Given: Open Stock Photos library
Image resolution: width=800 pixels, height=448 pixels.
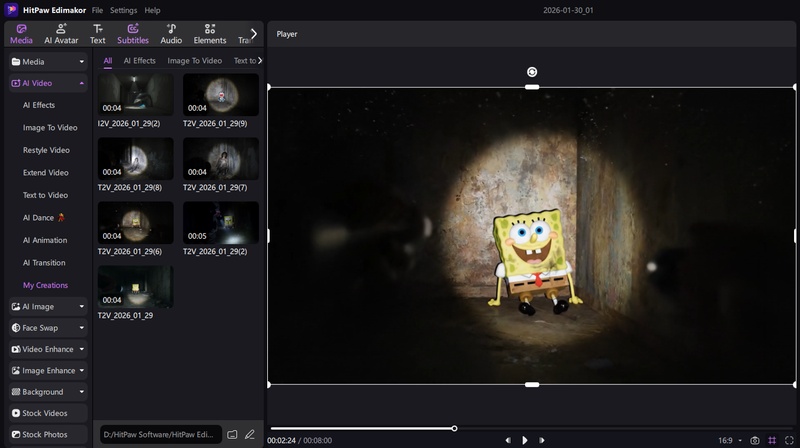Looking at the screenshot, I should coord(48,435).
